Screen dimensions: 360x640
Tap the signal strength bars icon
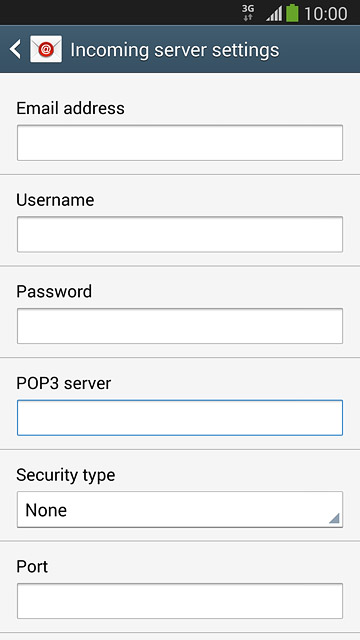pyautogui.click(x=274, y=14)
